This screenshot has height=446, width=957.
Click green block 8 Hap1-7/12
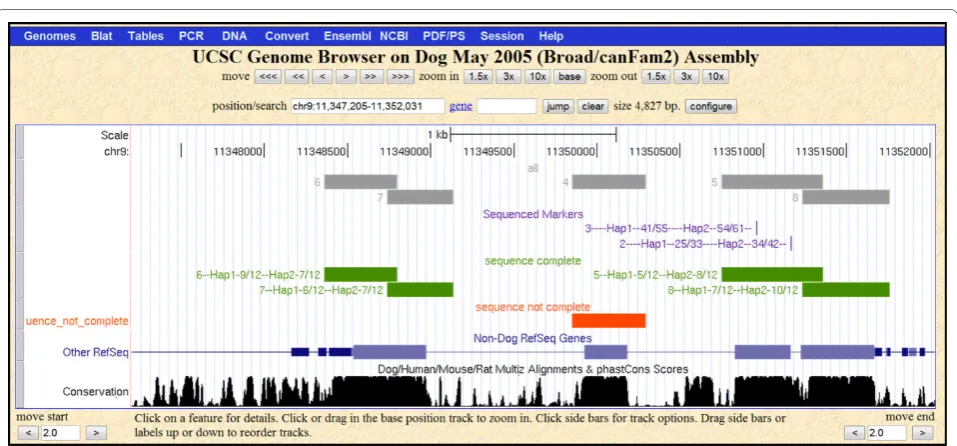(x=846, y=290)
